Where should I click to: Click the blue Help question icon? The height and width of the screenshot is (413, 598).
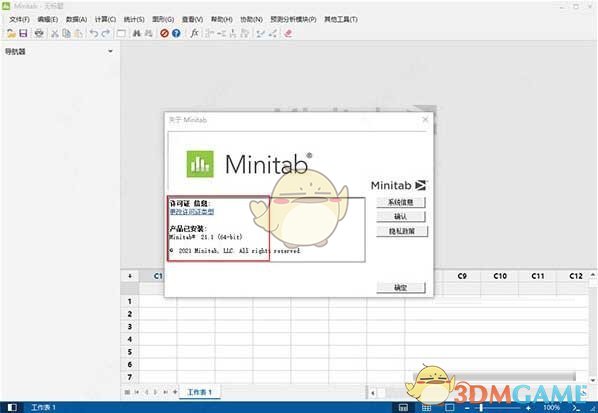176,34
